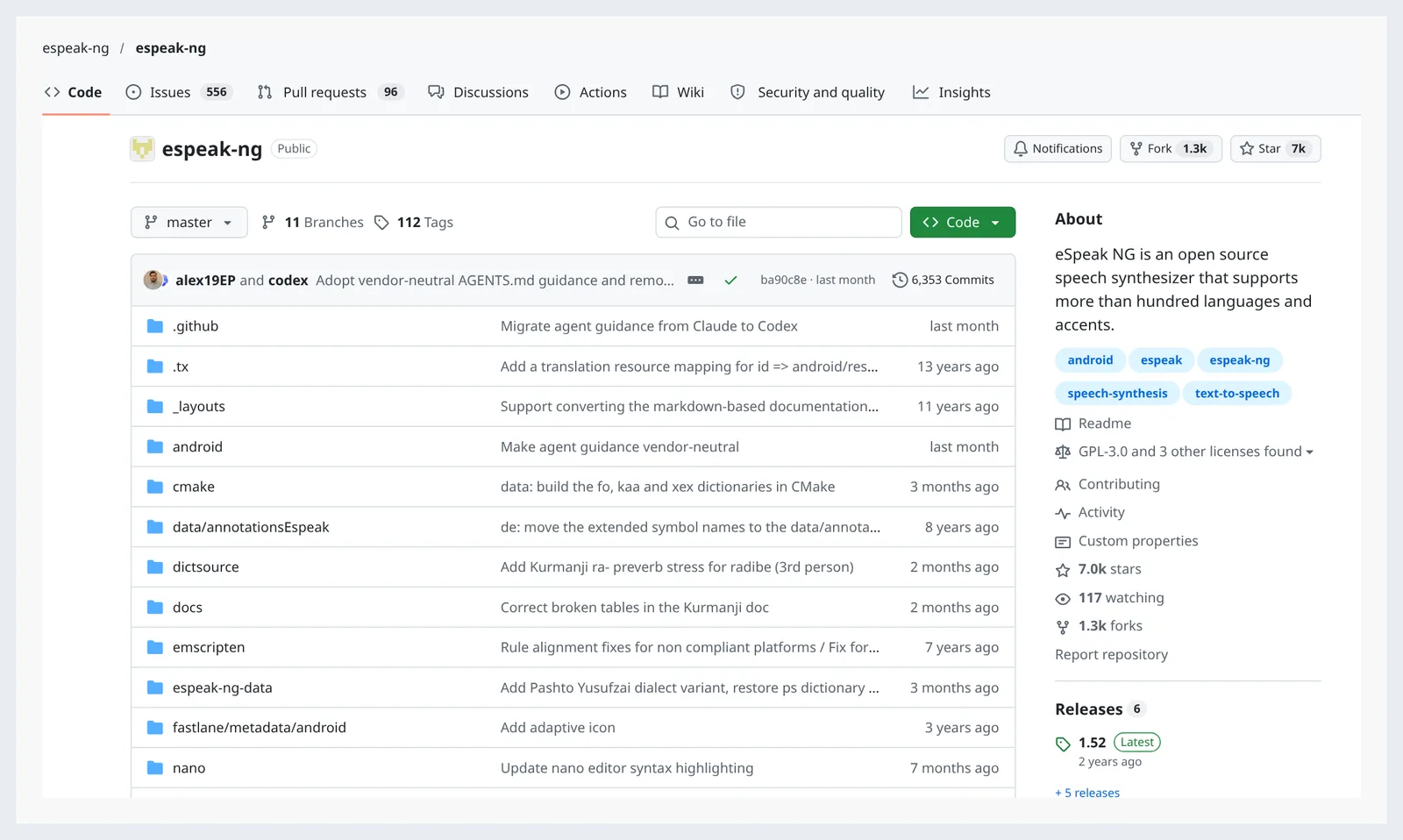This screenshot has width=1403, height=840.
Task: Click the scales icon beside GPL-3.0 license
Action: click(x=1063, y=452)
